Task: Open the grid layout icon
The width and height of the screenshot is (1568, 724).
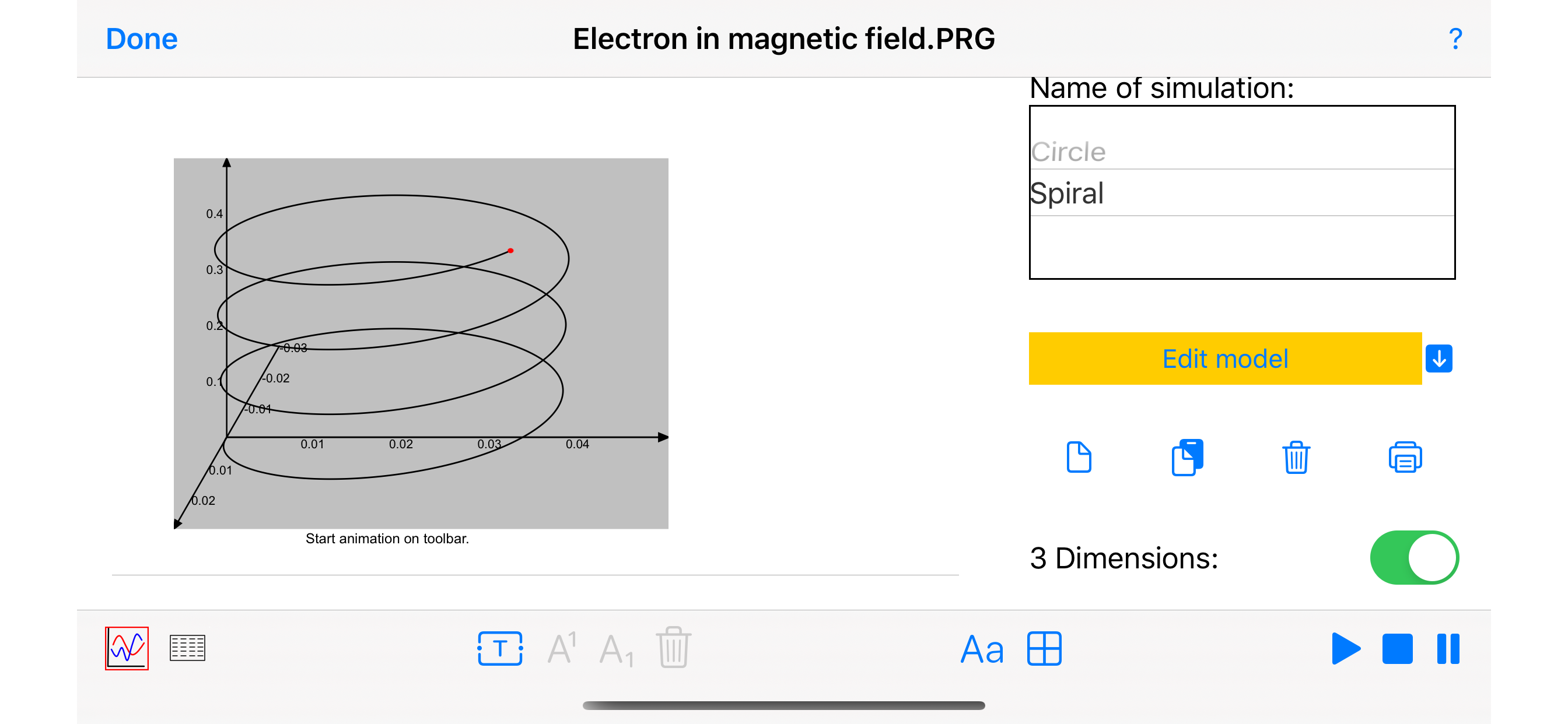Action: [1044, 649]
